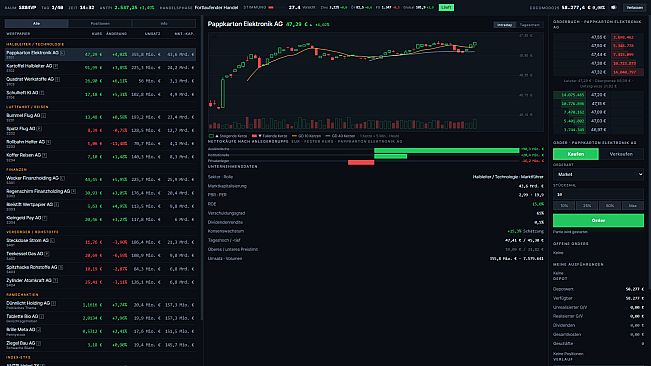Click the 47,20 € best bid row
Screen dimensions: 651x366
(x=598, y=95)
